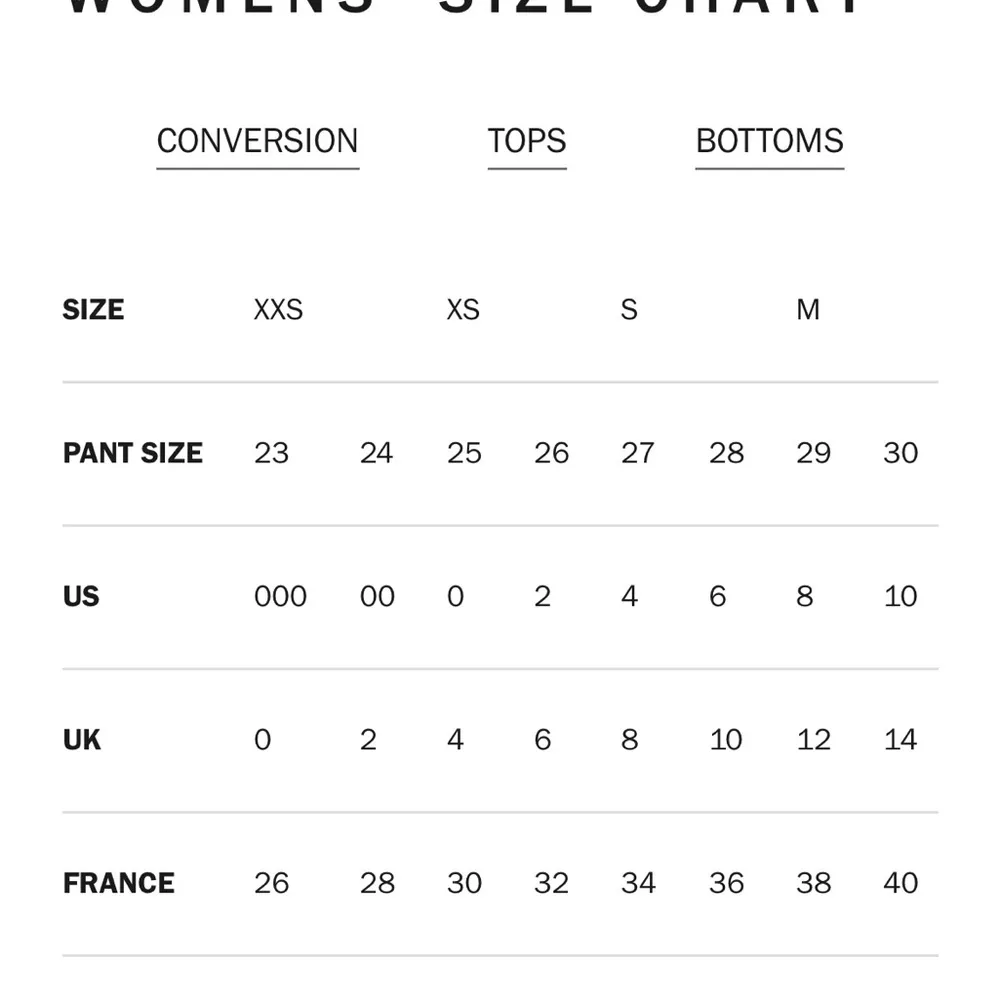Click the UK row label
Viewport: 1000px width, 1000px height.
[82, 740]
